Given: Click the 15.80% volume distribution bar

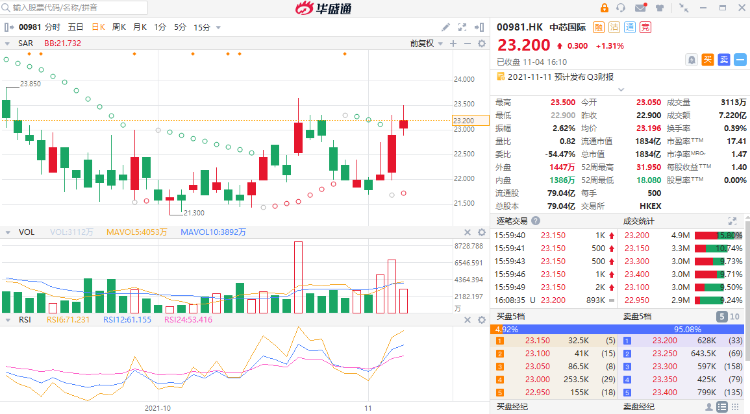Looking at the screenshot, I should coord(718,235).
